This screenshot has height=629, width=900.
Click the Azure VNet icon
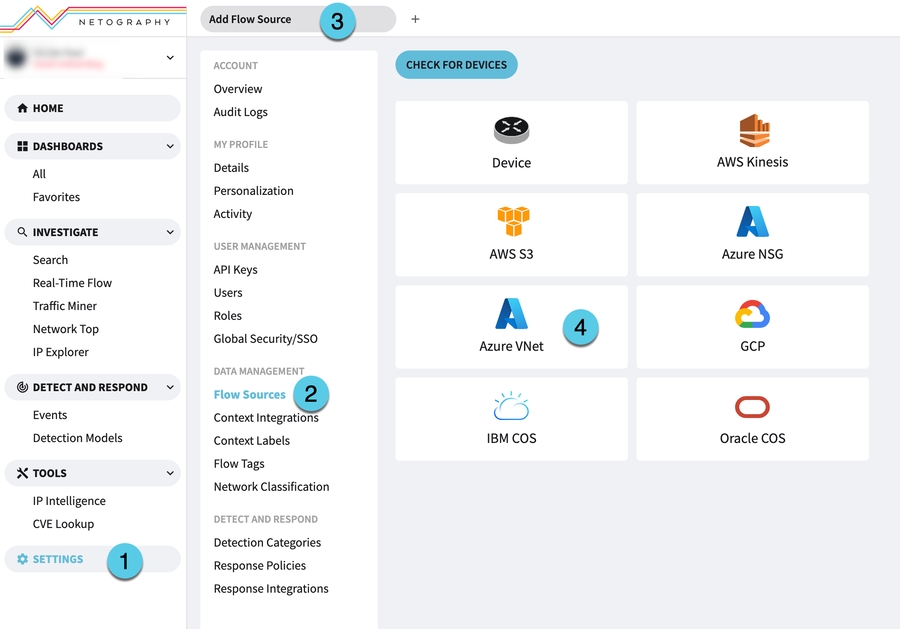point(511,314)
